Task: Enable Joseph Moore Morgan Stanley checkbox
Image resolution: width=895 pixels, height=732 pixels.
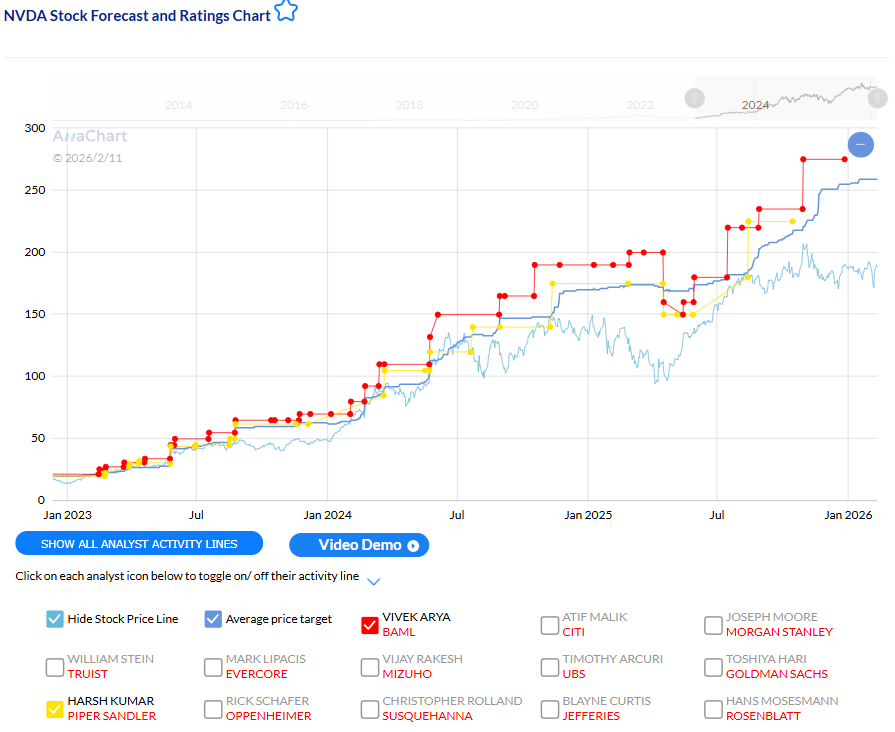Action: (x=713, y=625)
